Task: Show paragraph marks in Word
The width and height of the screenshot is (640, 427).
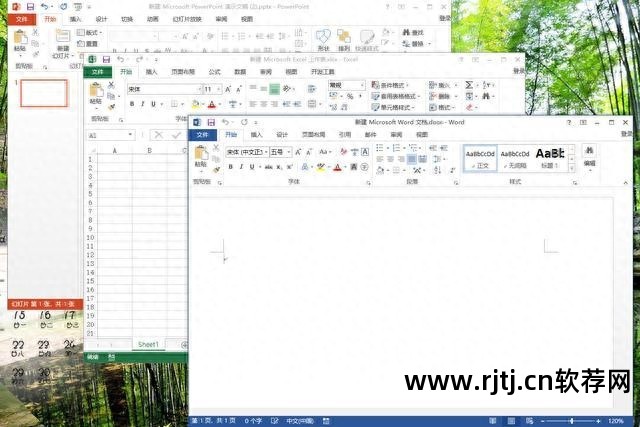Action: (x=453, y=169)
